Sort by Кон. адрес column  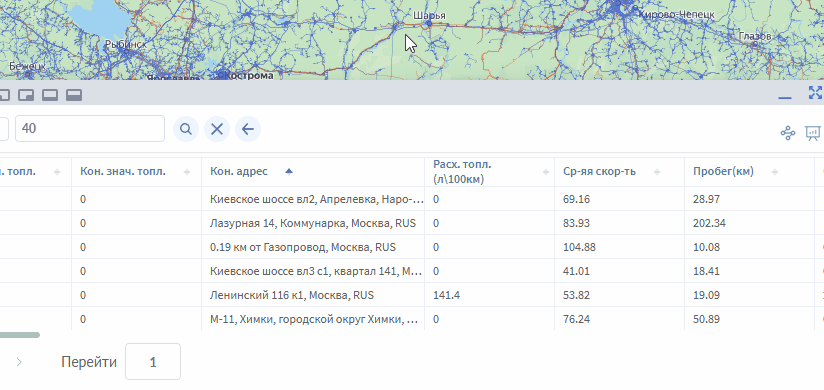(289, 171)
